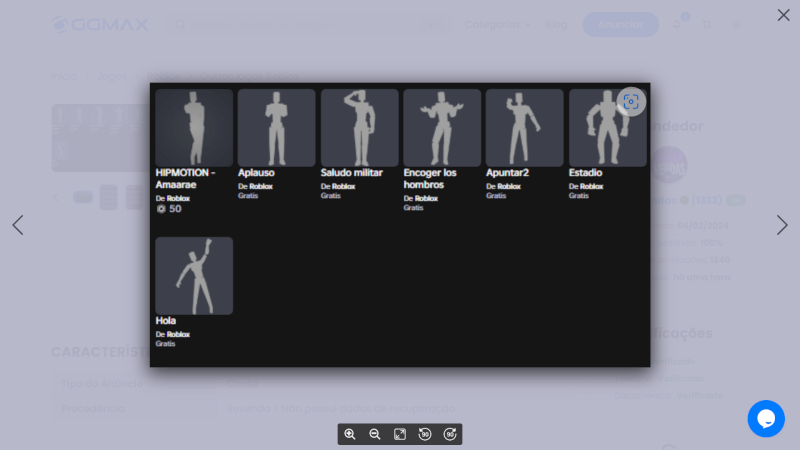Open the live chat support bubble

[x=766, y=418]
